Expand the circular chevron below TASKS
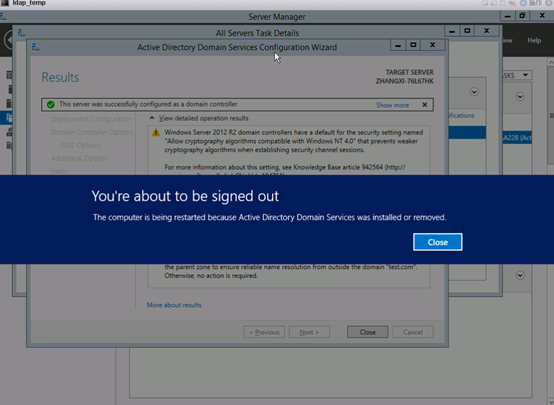 click(x=520, y=96)
